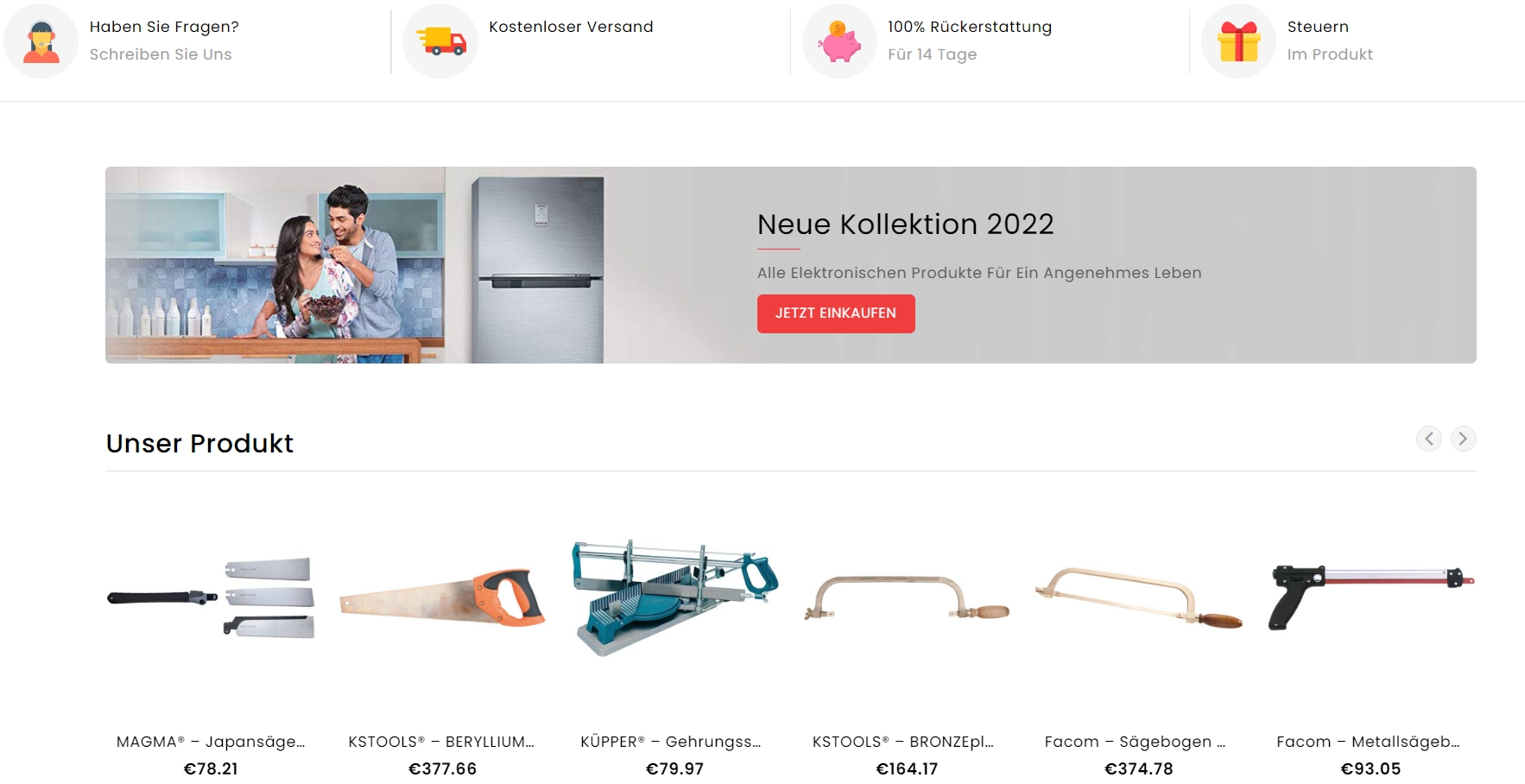Open the KSTOOLS BRONZEplus product title
The width and height of the screenshot is (1525, 784).
click(904, 742)
